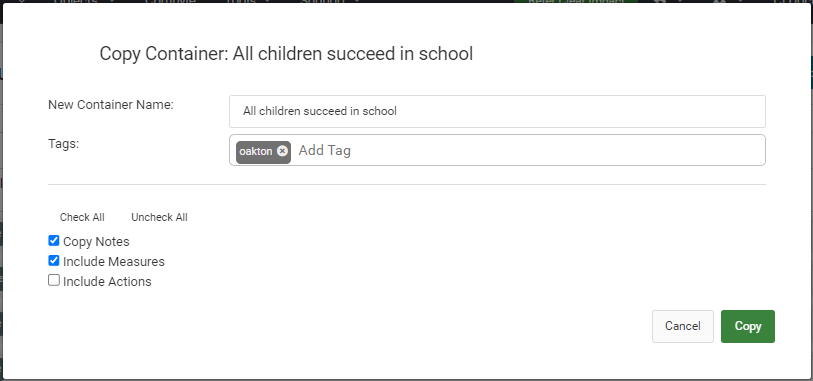
Task: Click into the Add Tag input
Action: (529, 151)
